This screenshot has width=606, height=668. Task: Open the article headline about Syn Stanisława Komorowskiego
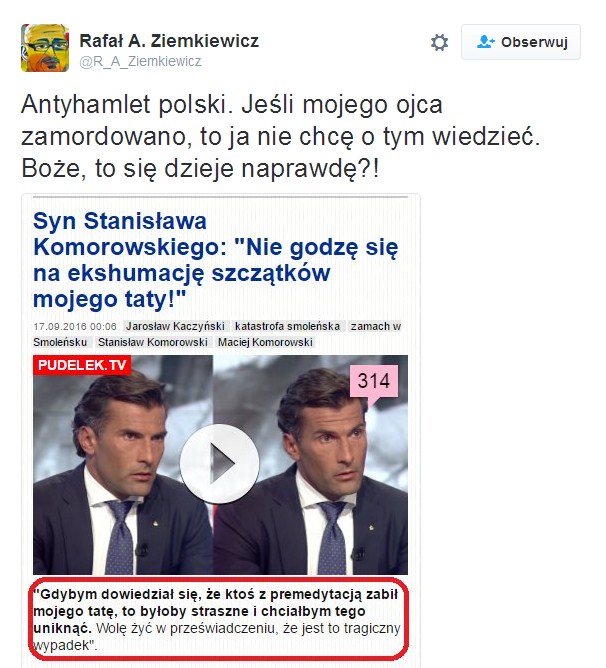coord(216,259)
